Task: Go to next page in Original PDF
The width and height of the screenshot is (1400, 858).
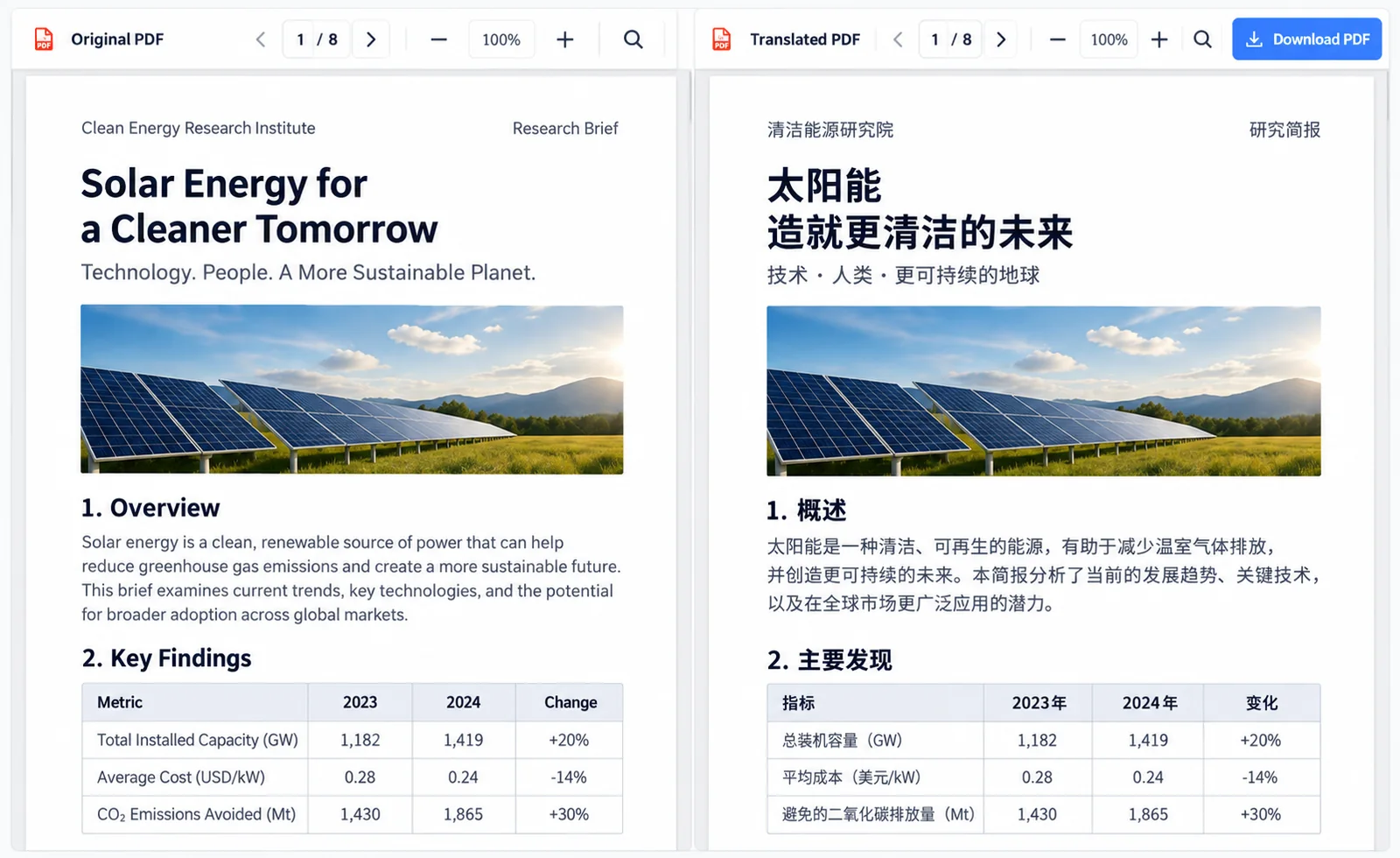Action: (x=371, y=39)
